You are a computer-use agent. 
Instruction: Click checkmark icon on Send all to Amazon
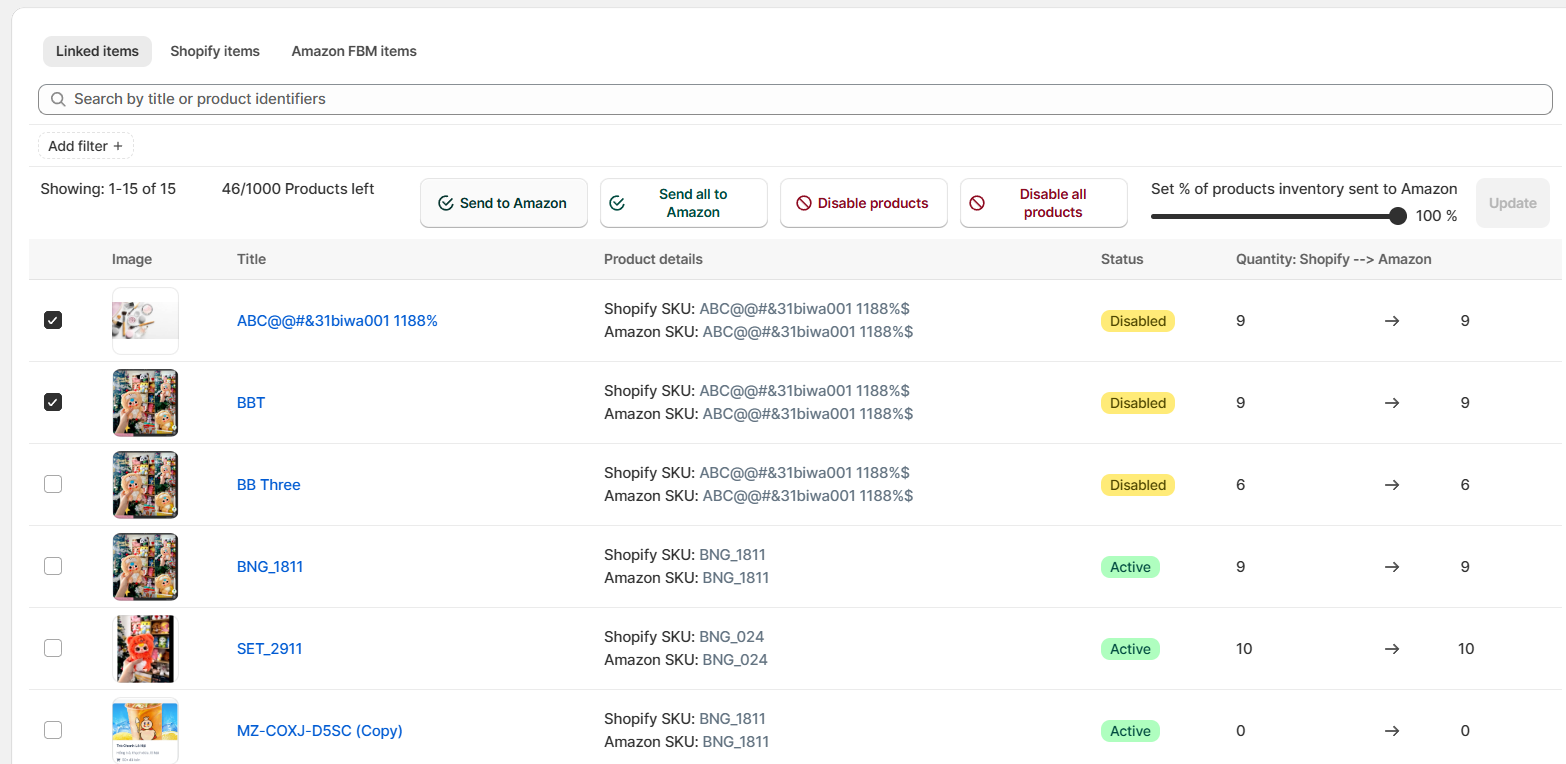[x=617, y=203]
